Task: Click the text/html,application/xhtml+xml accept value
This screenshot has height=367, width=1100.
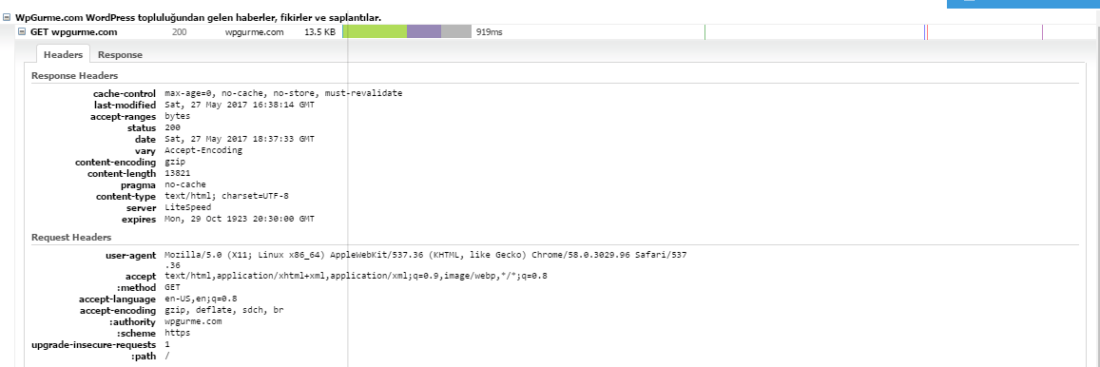Action: (356, 276)
